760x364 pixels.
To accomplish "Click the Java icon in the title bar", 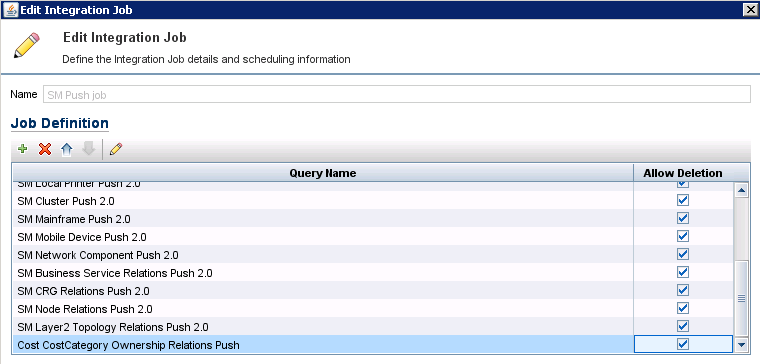I will (10, 10).
